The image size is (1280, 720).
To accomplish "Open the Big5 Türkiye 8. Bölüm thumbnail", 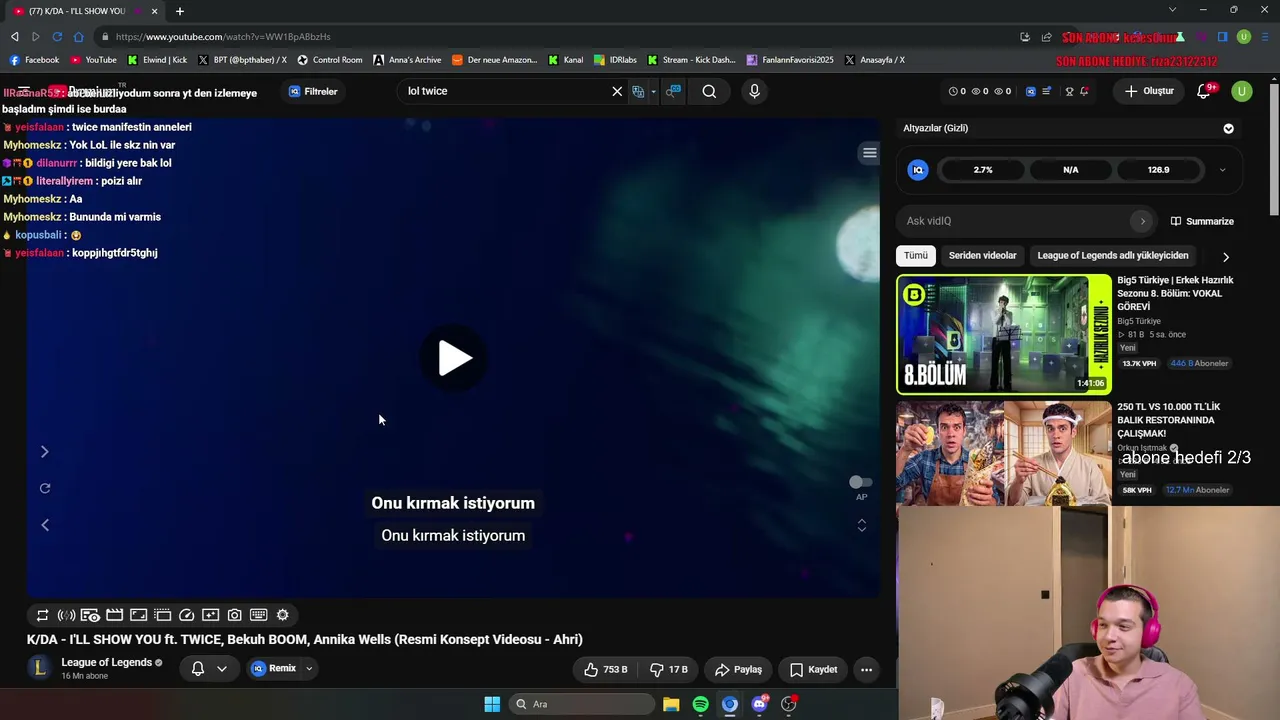I will pyautogui.click(x=1003, y=334).
